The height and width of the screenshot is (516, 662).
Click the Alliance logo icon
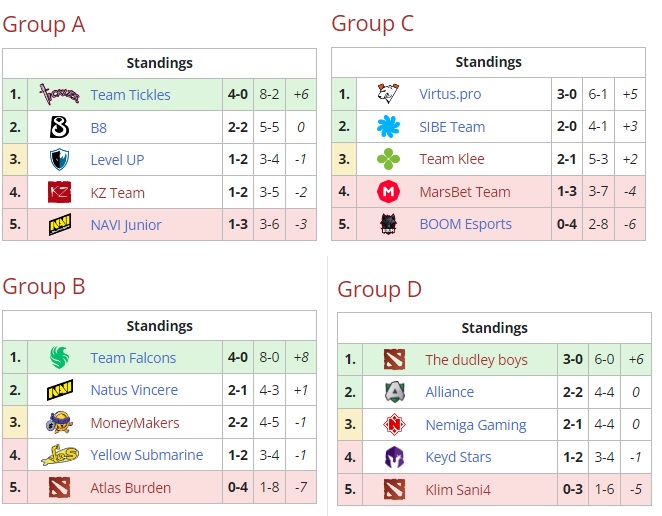pos(394,392)
